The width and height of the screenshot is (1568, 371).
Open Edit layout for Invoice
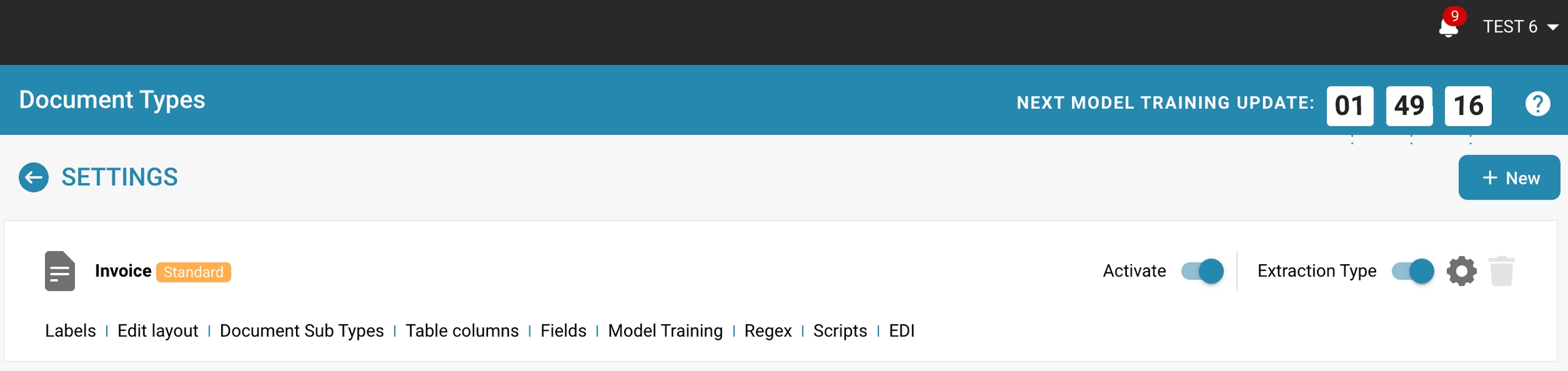[158, 331]
